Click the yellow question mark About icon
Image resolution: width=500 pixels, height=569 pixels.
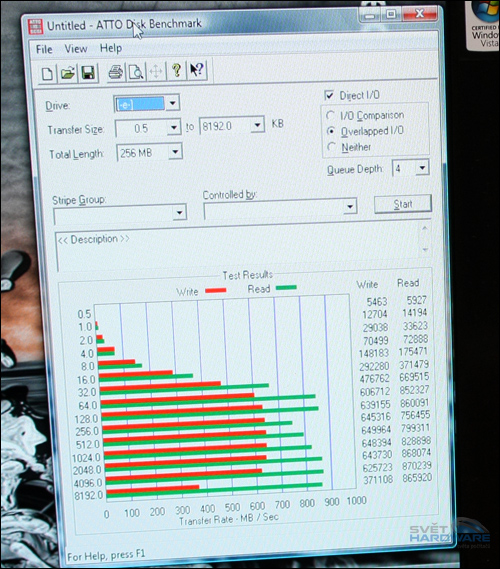pyautogui.click(x=176, y=70)
